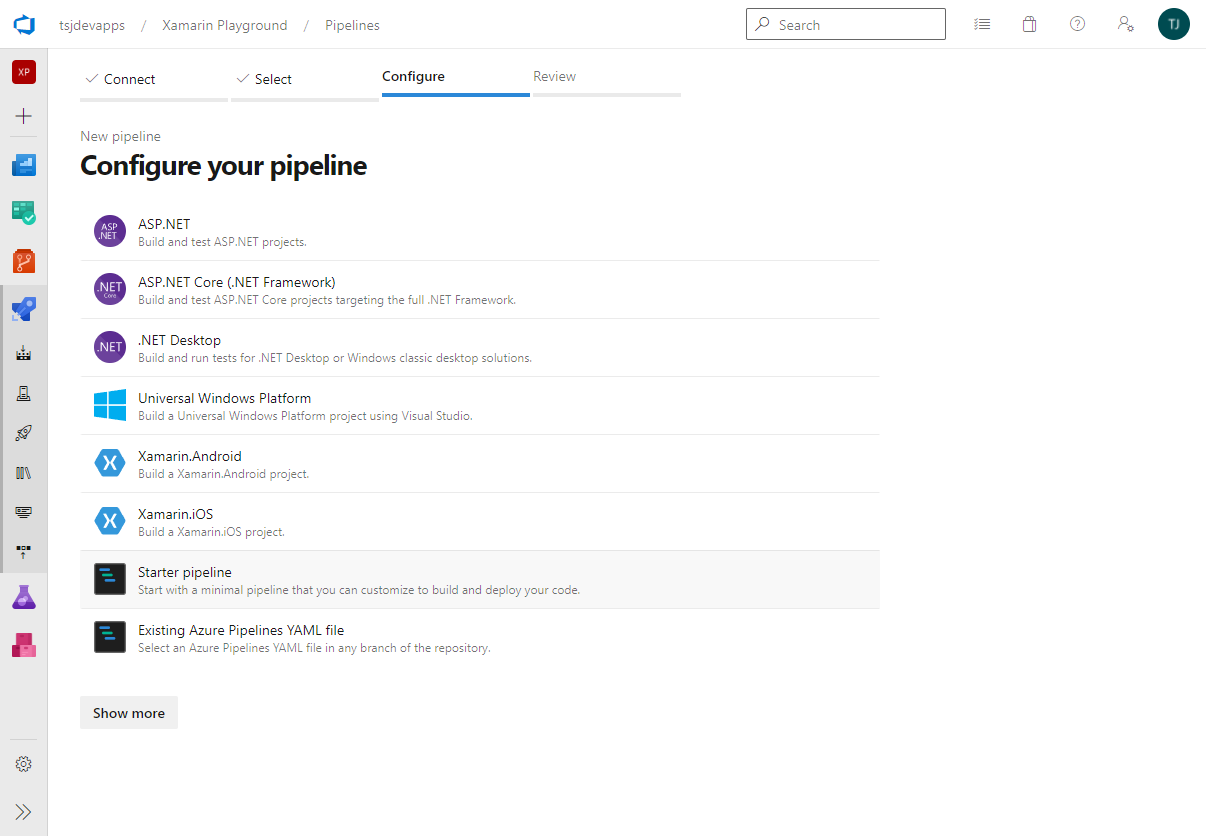Open Test Plans flask icon
The height and width of the screenshot is (836, 1206).
click(x=24, y=598)
